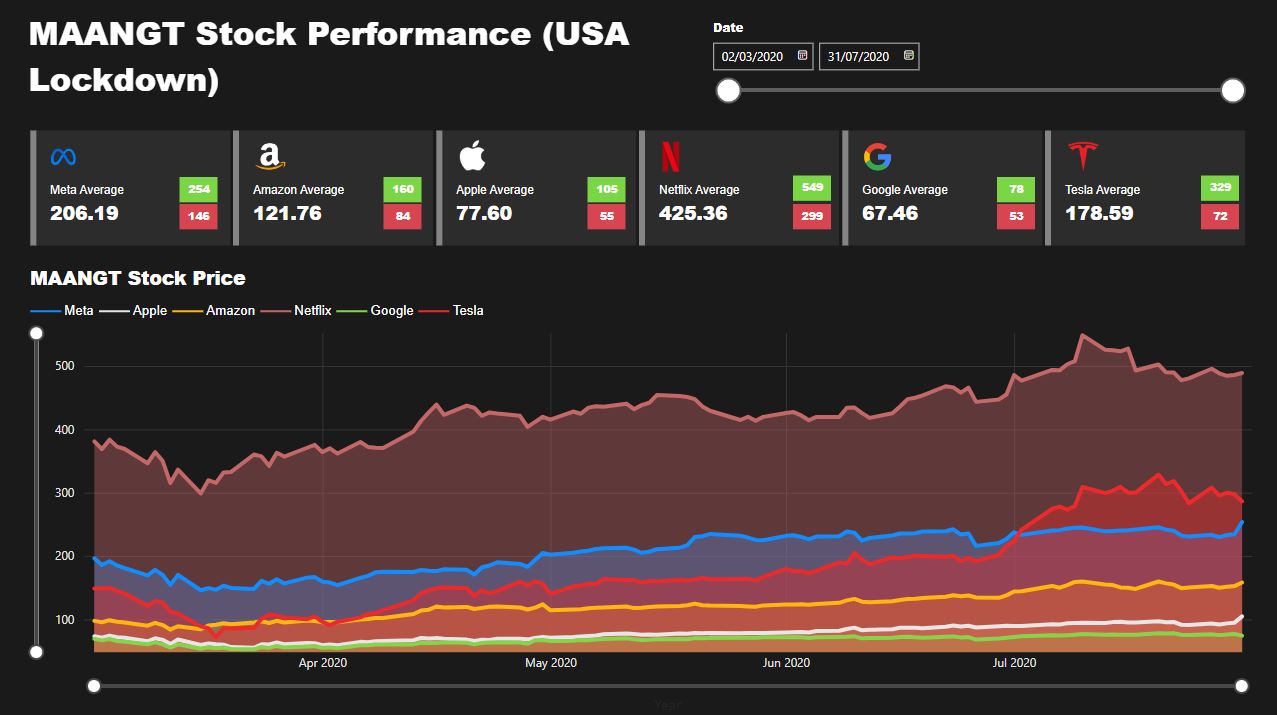Click the Apple logo icon
This screenshot has height=715, width=1277.
pyautogui.click(x=472, y=156)
